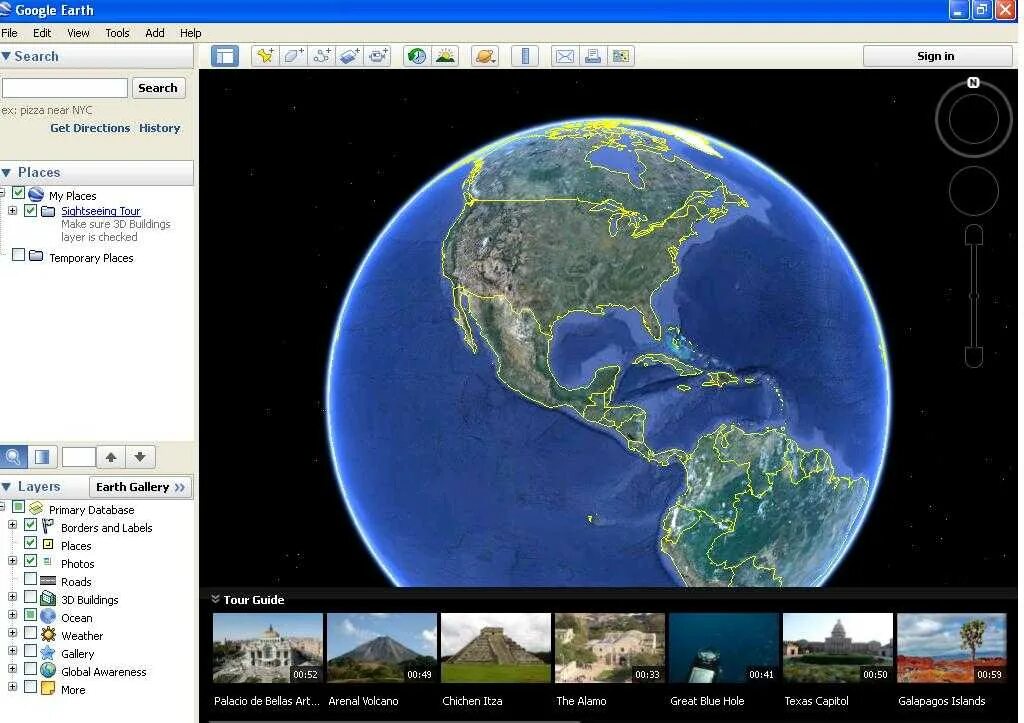Show historical imagery clock icon

click(417, 56)
